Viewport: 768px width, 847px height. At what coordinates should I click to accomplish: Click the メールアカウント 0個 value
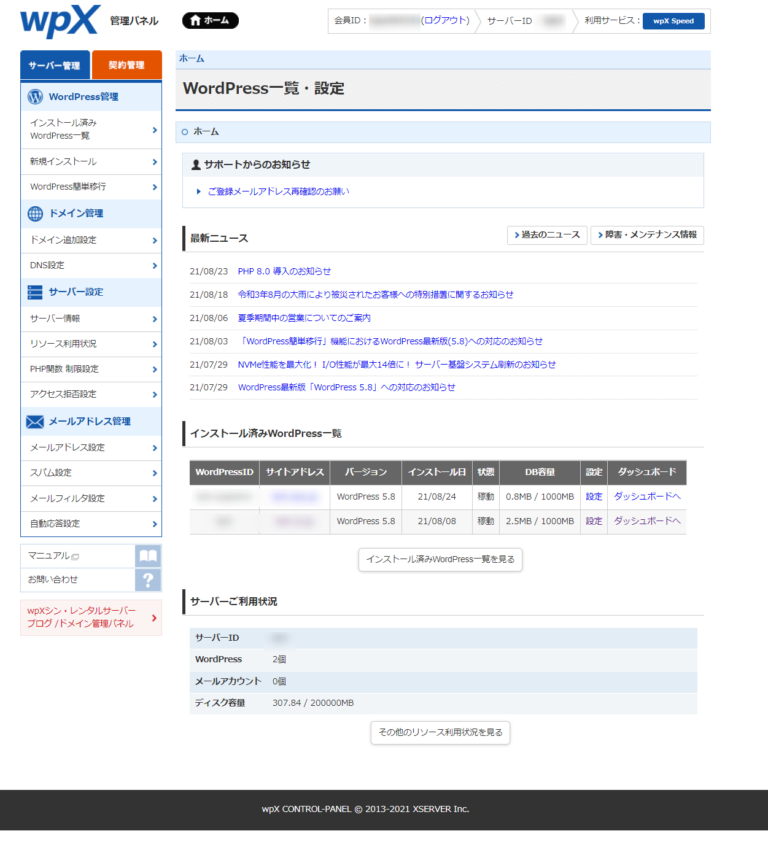tap(279, 682)
